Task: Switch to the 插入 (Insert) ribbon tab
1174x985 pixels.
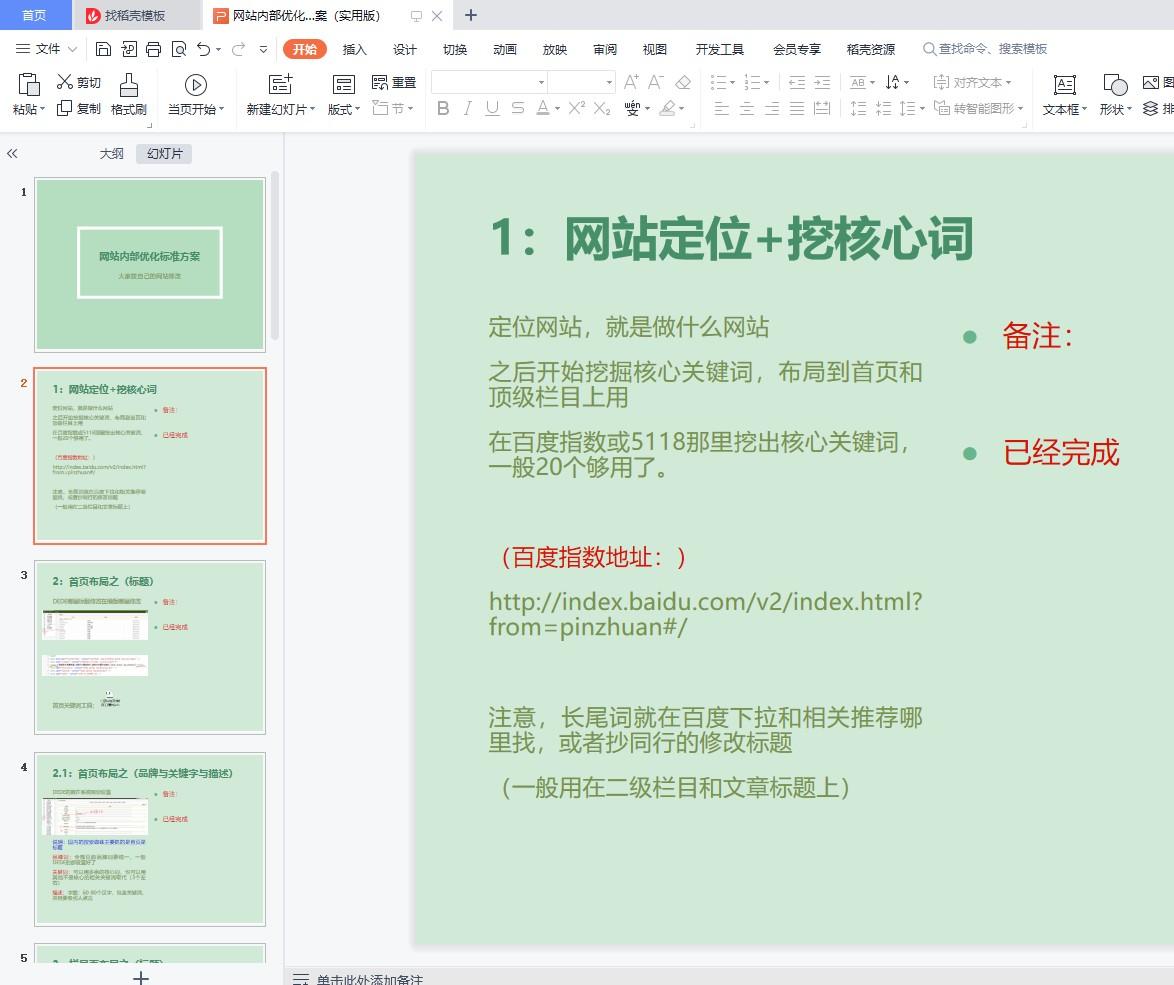Action: click(x=354, y=48)
